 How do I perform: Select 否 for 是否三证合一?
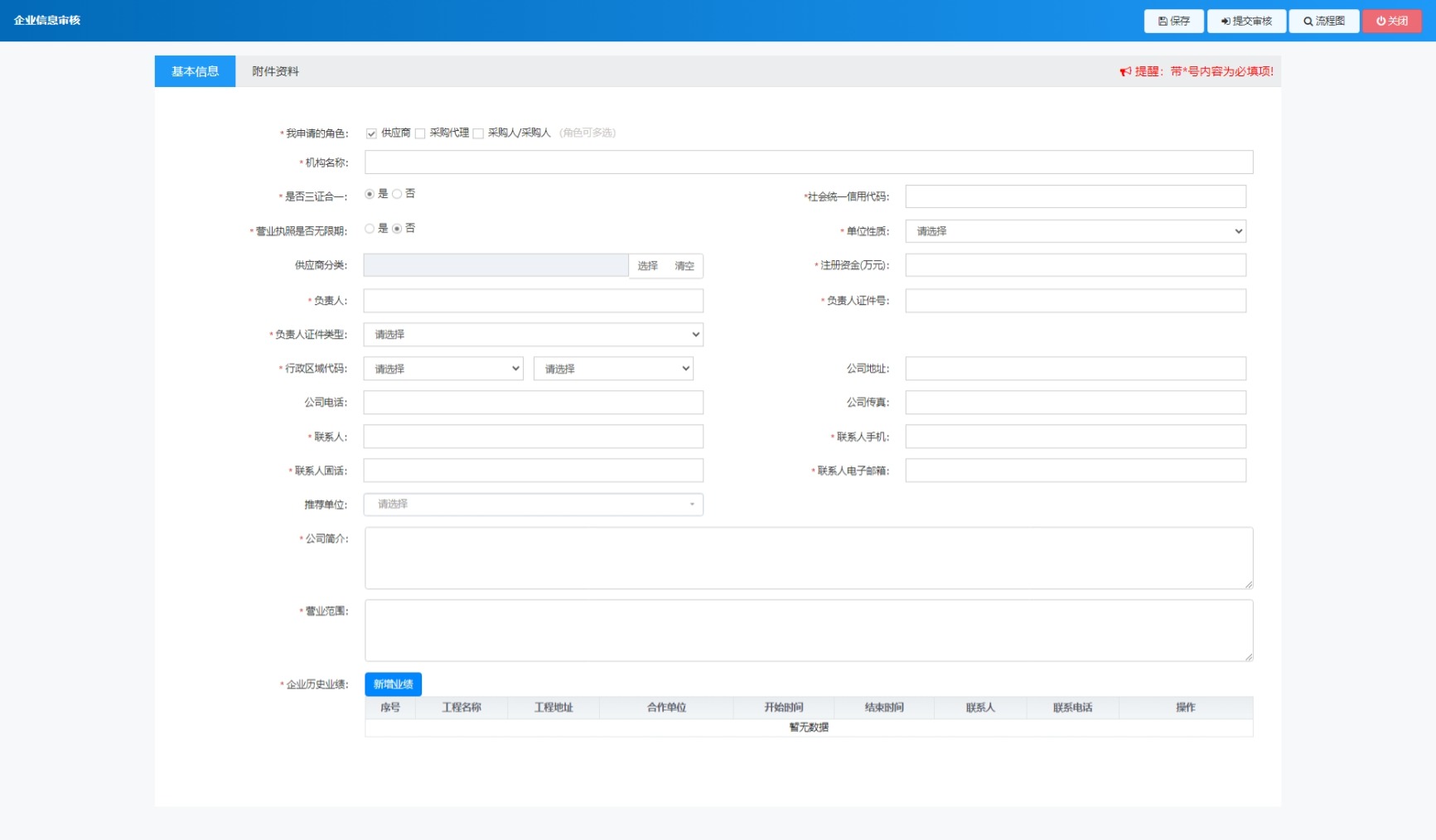[397, 194]
